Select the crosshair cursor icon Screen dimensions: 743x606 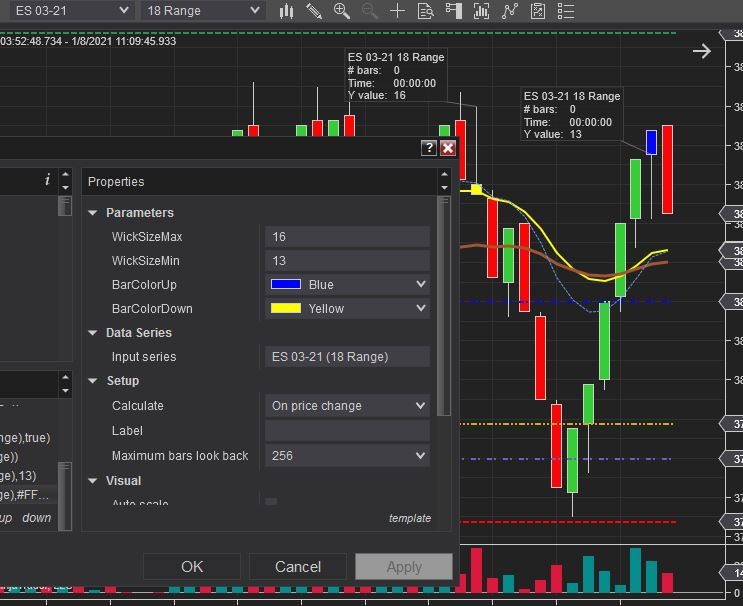[x=397, y=11]
